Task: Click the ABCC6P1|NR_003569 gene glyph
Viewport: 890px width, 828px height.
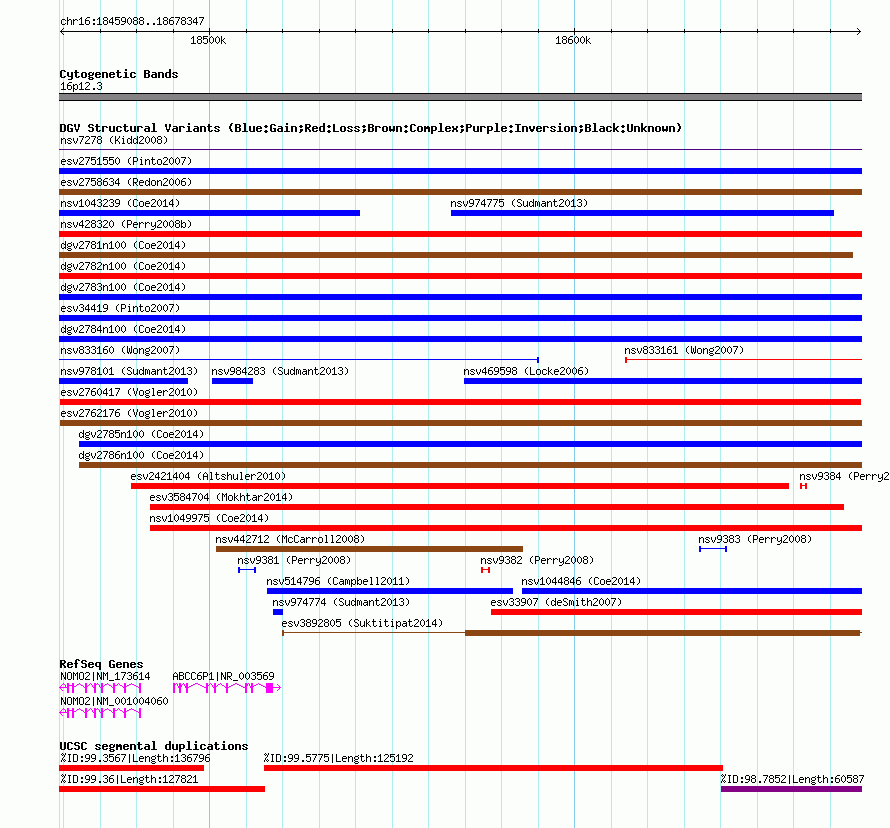Action: point(227,688)
